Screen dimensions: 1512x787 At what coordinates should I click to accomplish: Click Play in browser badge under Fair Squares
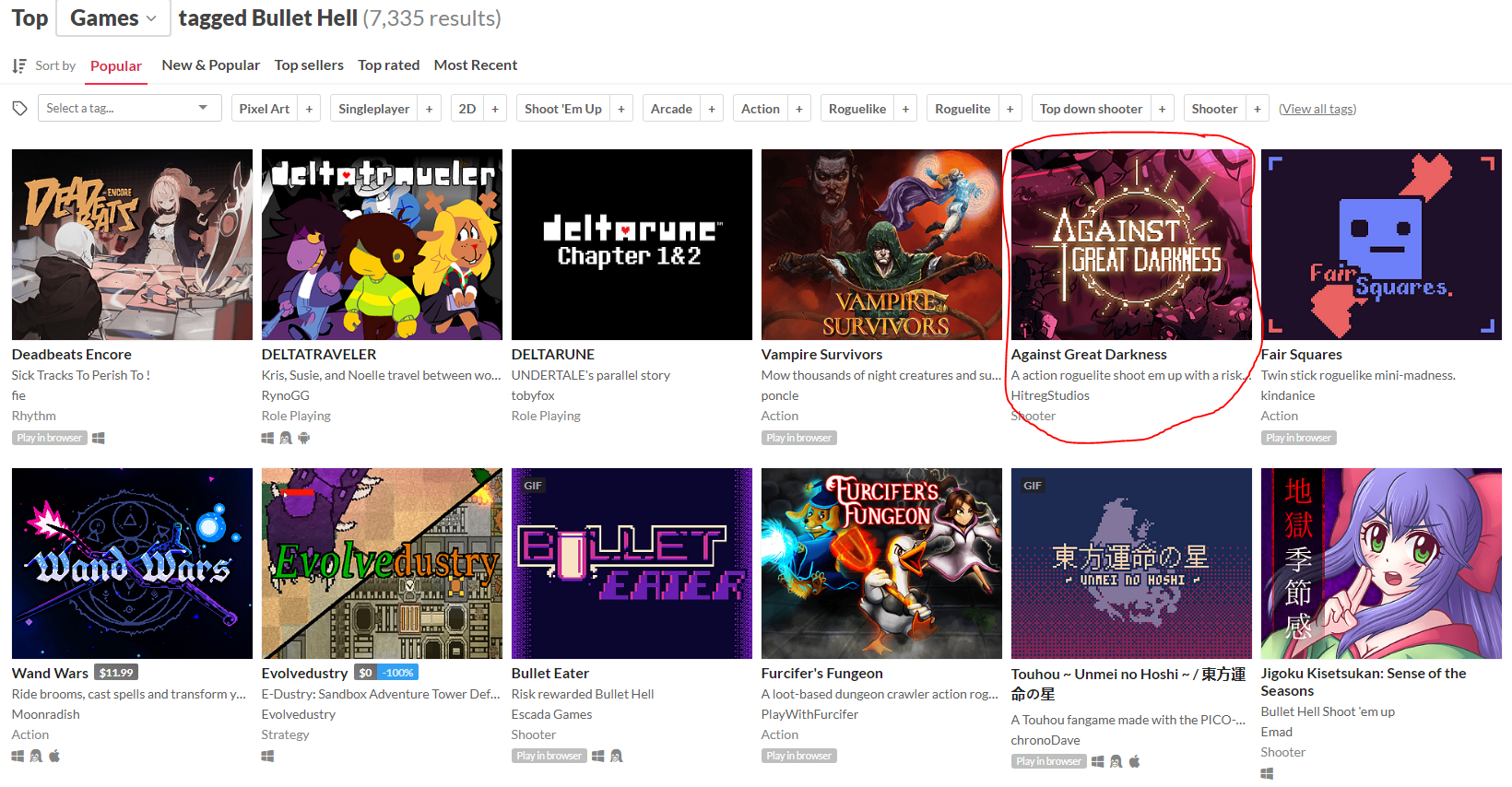pyautogui.click(x=1298, y=438)
